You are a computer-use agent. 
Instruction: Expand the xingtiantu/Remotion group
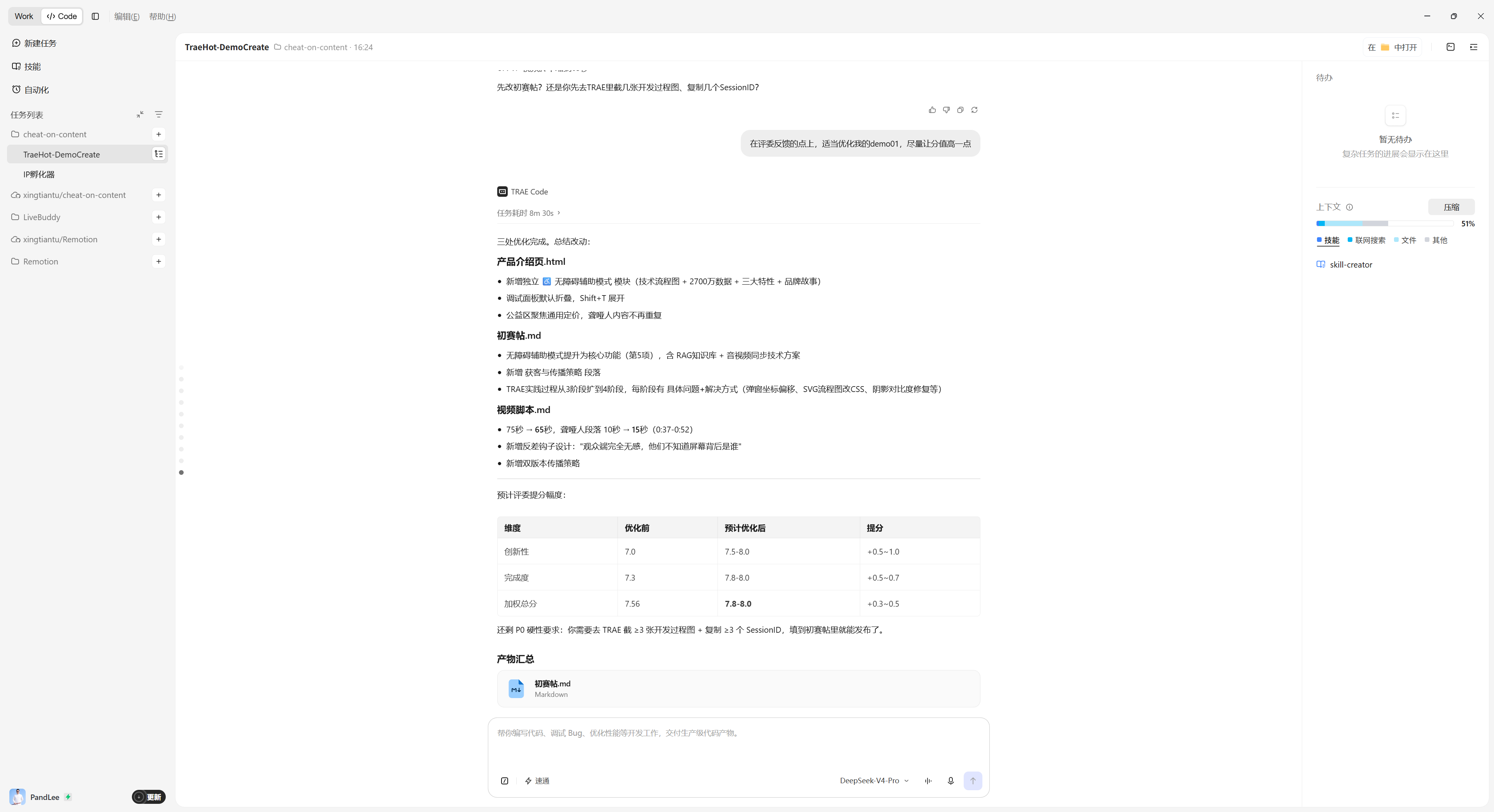(54, 240)
